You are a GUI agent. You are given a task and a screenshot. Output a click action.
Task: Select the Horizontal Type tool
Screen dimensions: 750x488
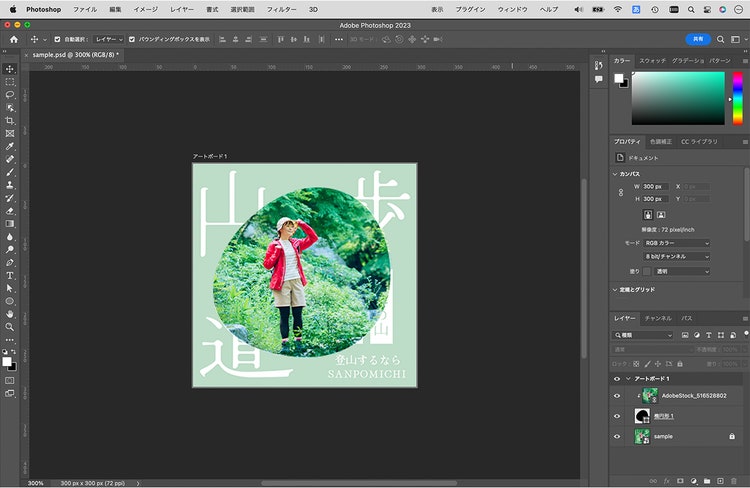(x=10, y=276)
